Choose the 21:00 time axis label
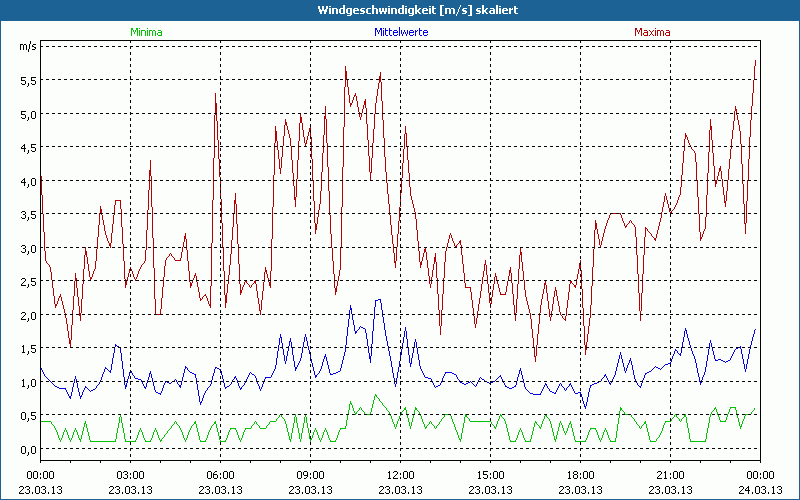This screenshot has height=500, width=800. (x=670, y=474)
